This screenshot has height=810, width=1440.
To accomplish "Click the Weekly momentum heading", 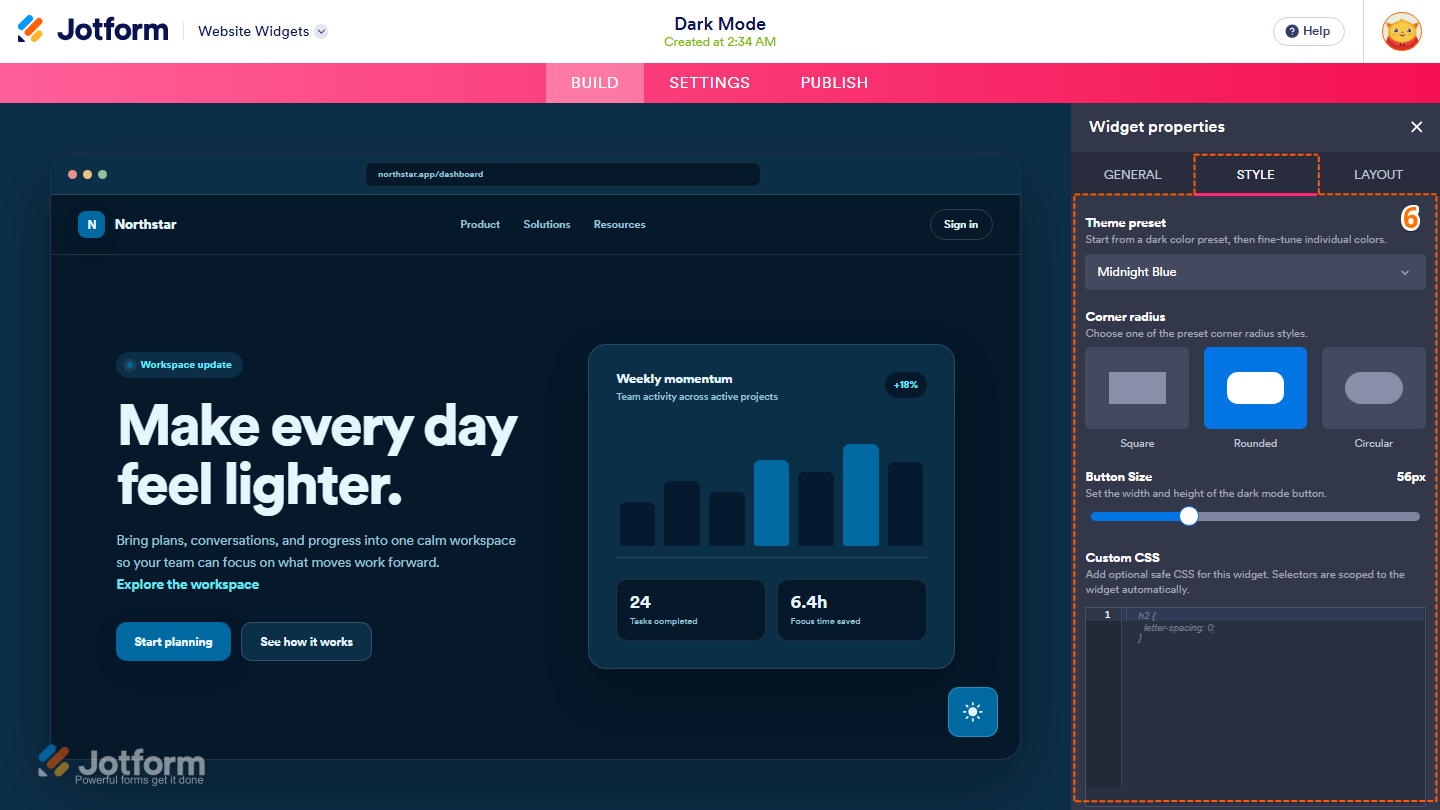I will pyautogui.click(x=674, y=379).
